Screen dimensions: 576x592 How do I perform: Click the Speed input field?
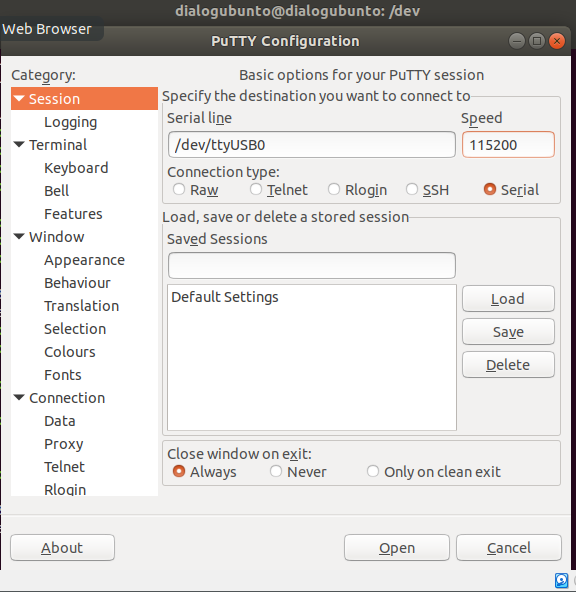[508, 145]
